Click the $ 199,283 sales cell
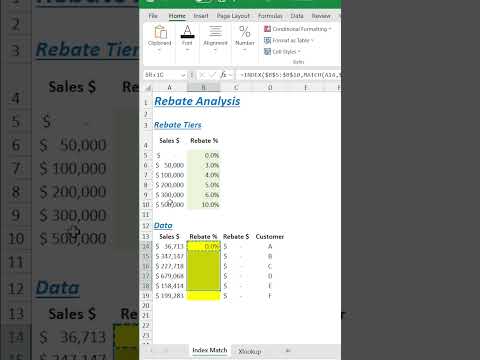 click(x=170, y=296)
